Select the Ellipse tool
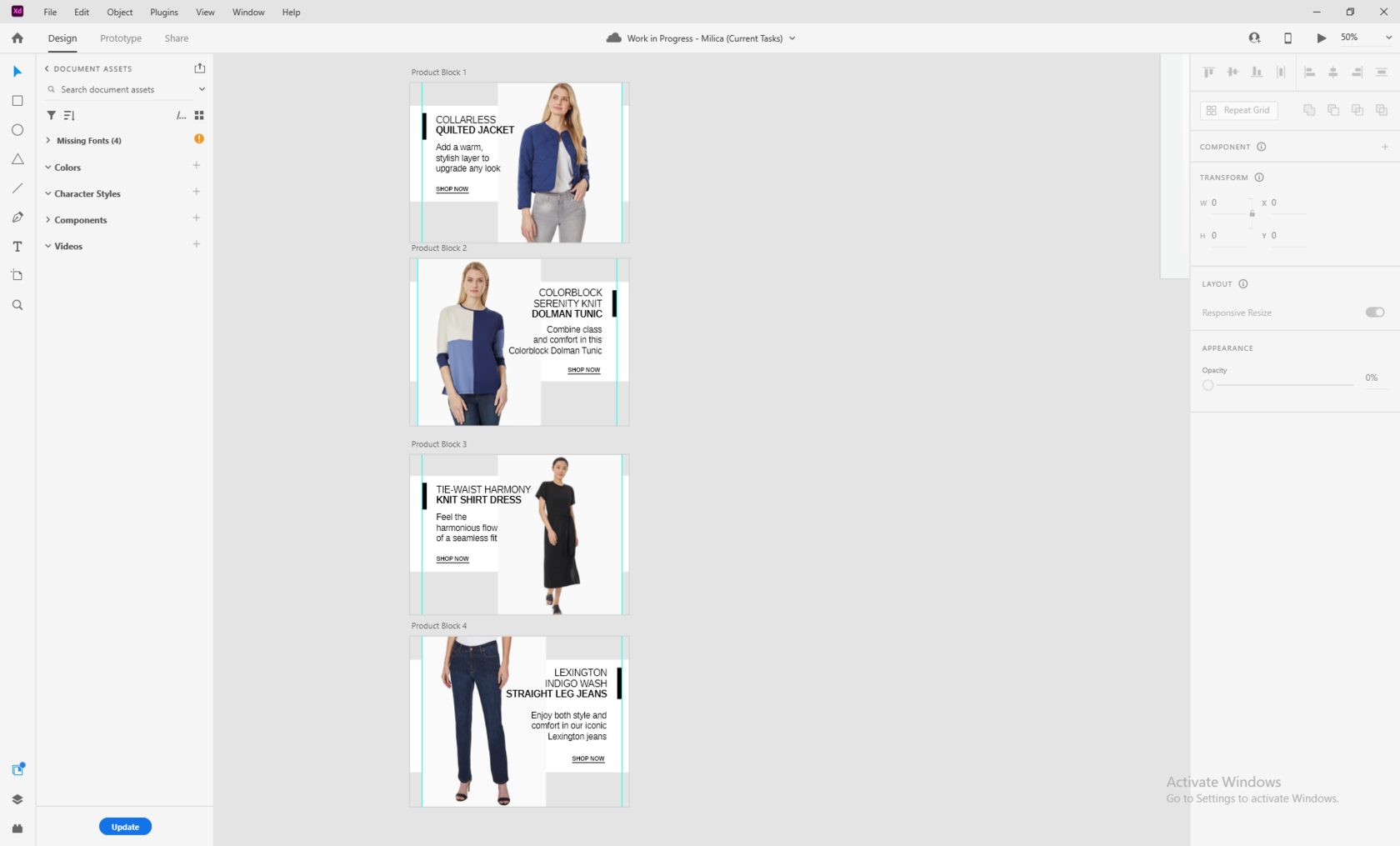This screenshot has height=846, width=1400. 17,129
